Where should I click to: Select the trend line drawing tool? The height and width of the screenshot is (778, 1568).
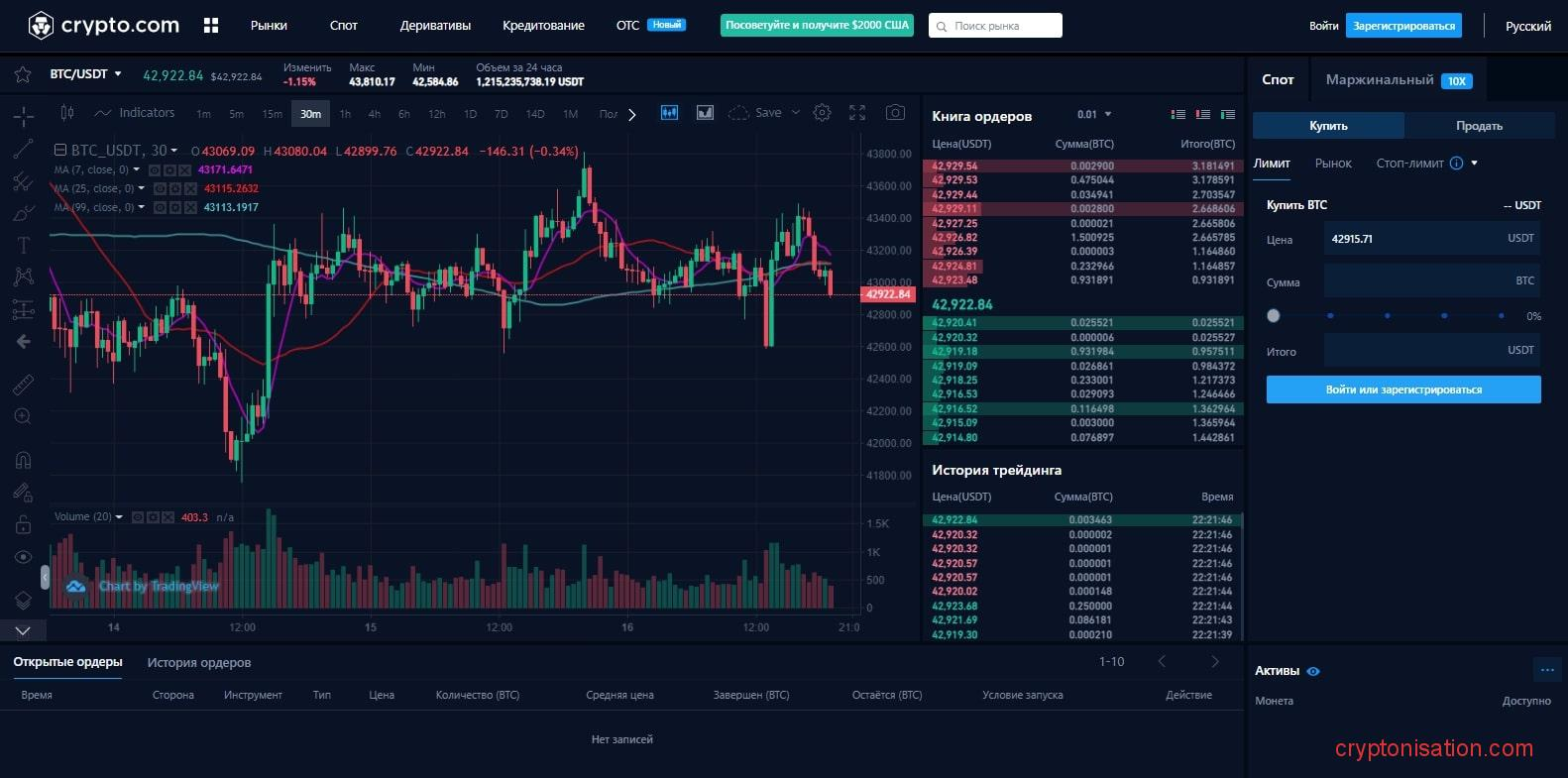tap(23, 150)
